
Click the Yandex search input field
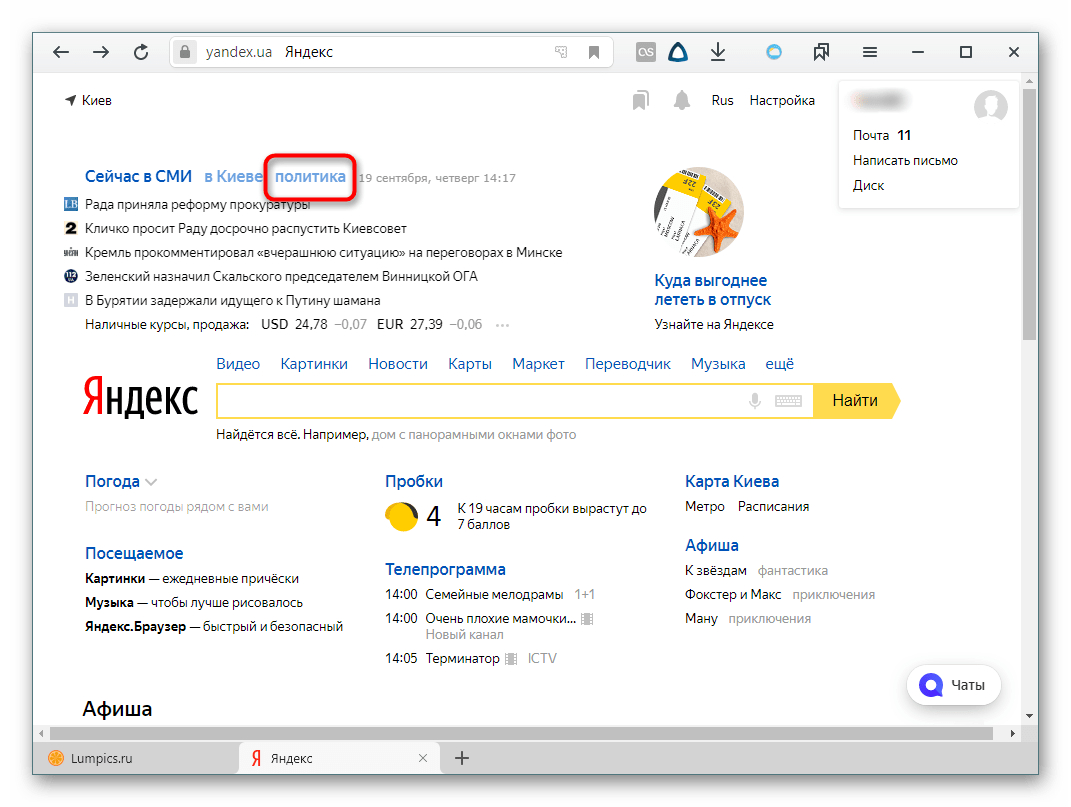(x=480, y=401)
